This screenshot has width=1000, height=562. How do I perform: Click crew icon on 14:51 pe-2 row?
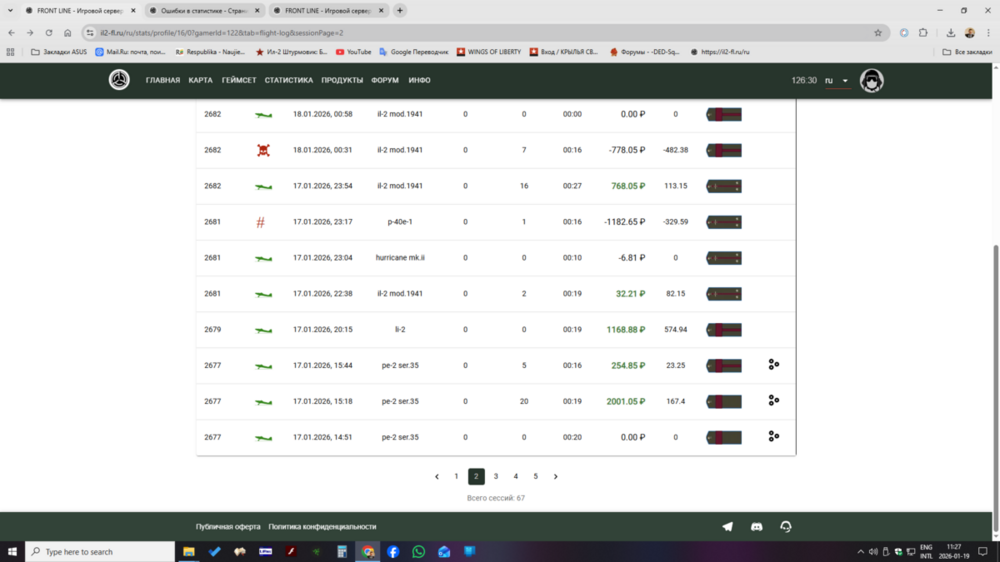pos(774,436)
